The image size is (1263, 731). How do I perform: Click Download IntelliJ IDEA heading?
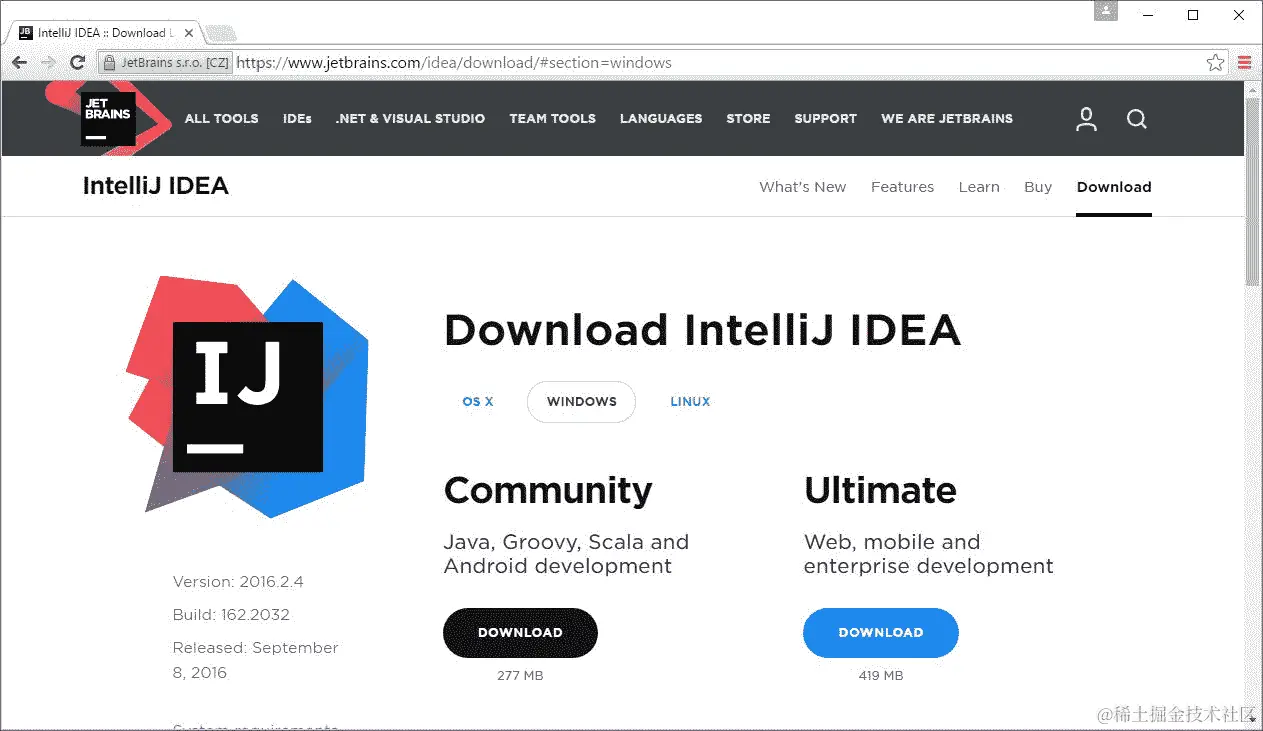coord(702,330)
